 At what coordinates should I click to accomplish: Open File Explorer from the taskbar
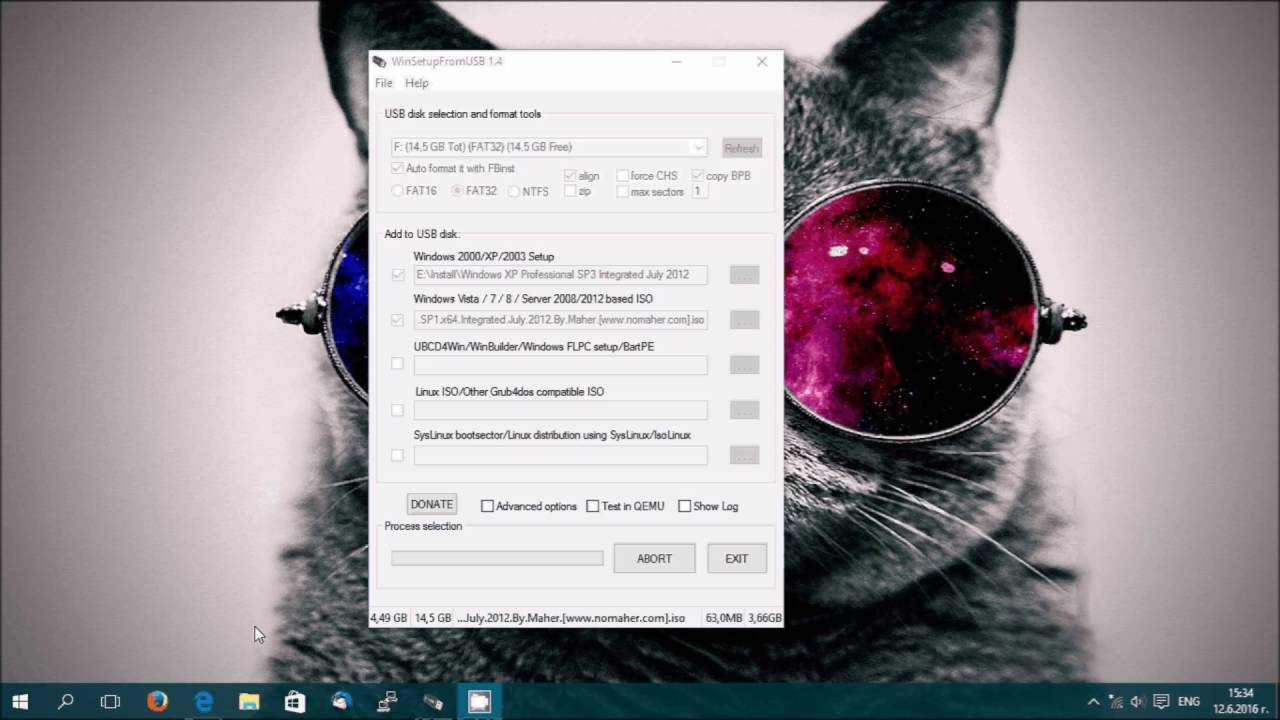click(x=249, y=702)
